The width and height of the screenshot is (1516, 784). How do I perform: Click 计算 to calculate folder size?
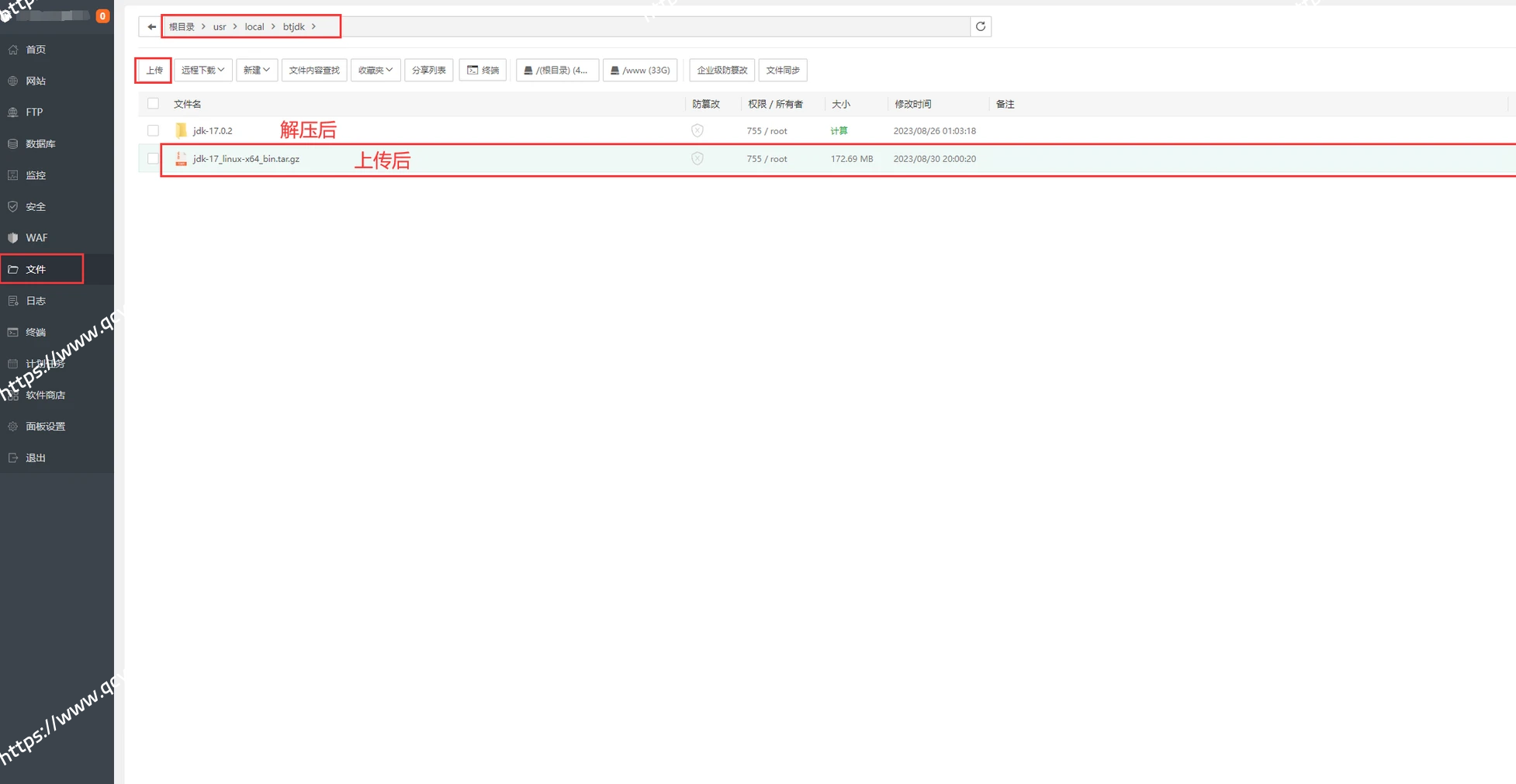tap(839, 131)
